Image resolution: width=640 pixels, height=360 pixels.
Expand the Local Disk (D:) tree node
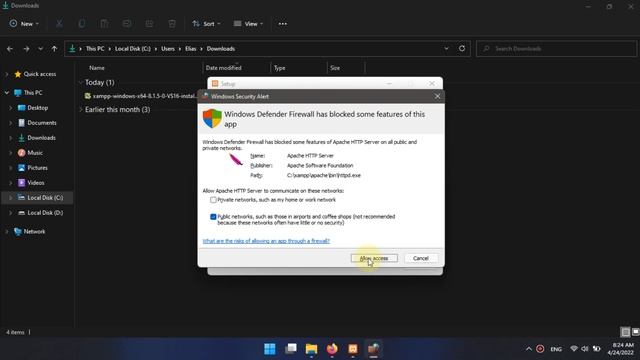click(11, 213)
